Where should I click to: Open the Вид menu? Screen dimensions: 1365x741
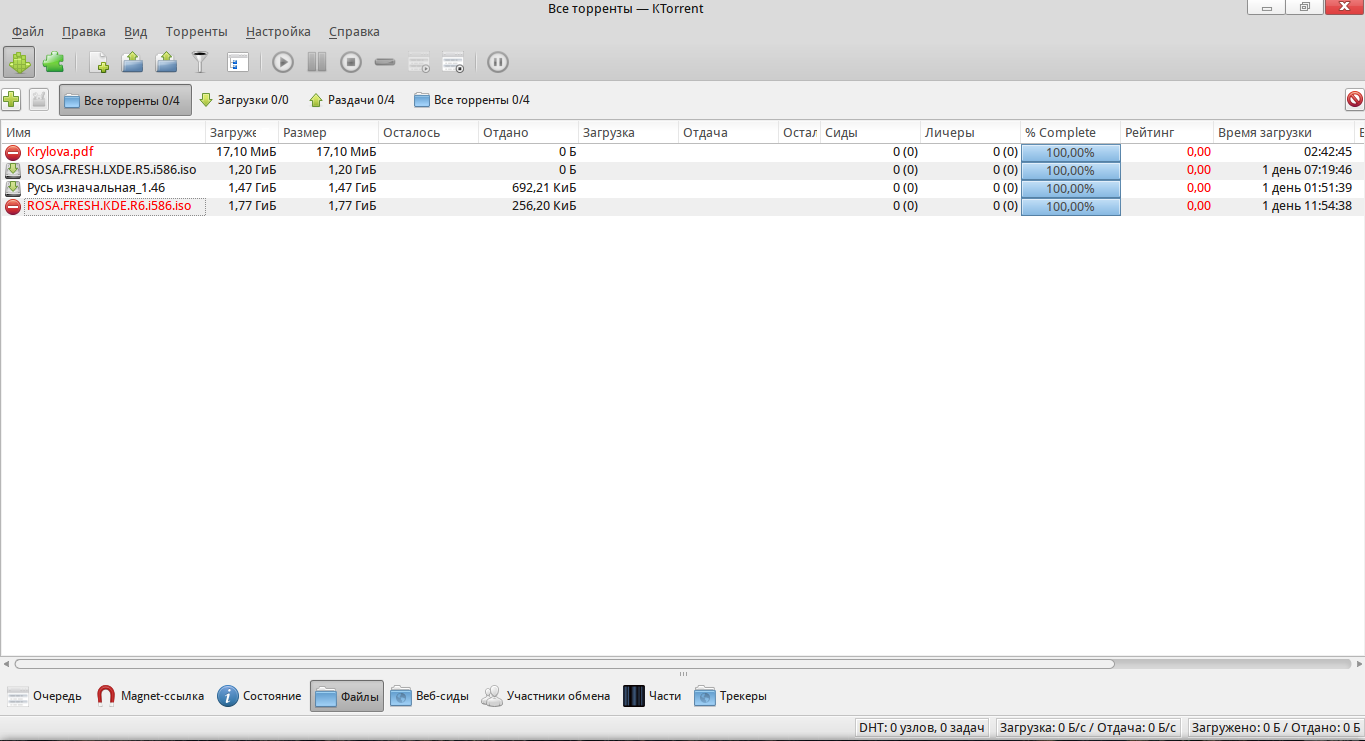tap(135, 31)
